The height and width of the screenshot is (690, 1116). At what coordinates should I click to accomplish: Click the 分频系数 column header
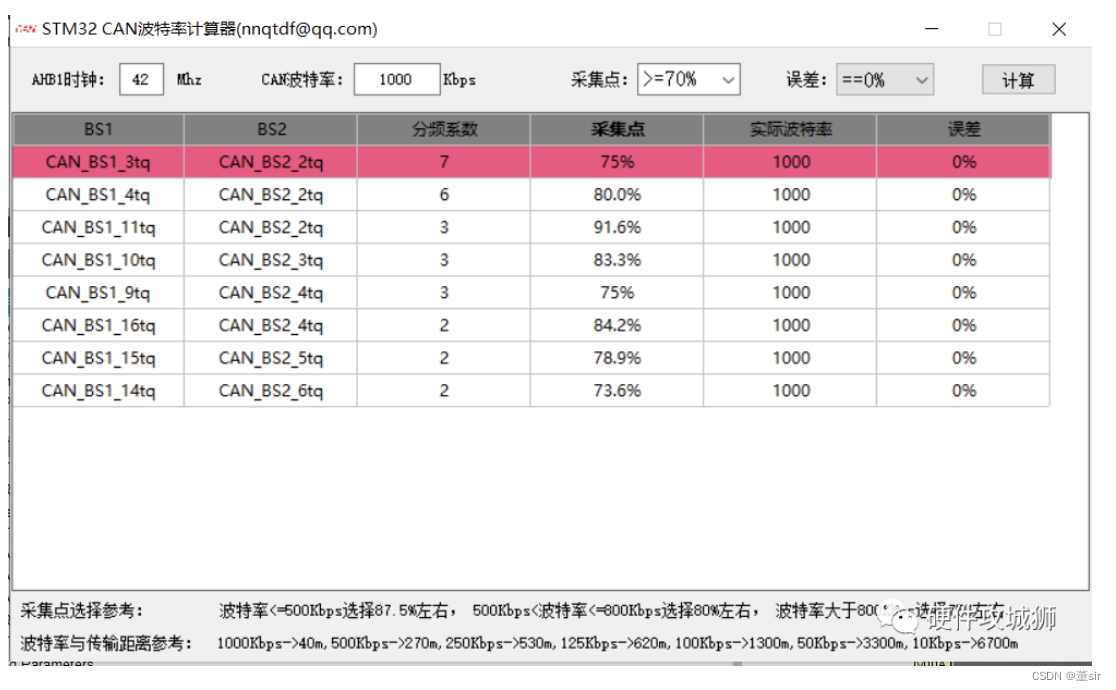(442, 128)
